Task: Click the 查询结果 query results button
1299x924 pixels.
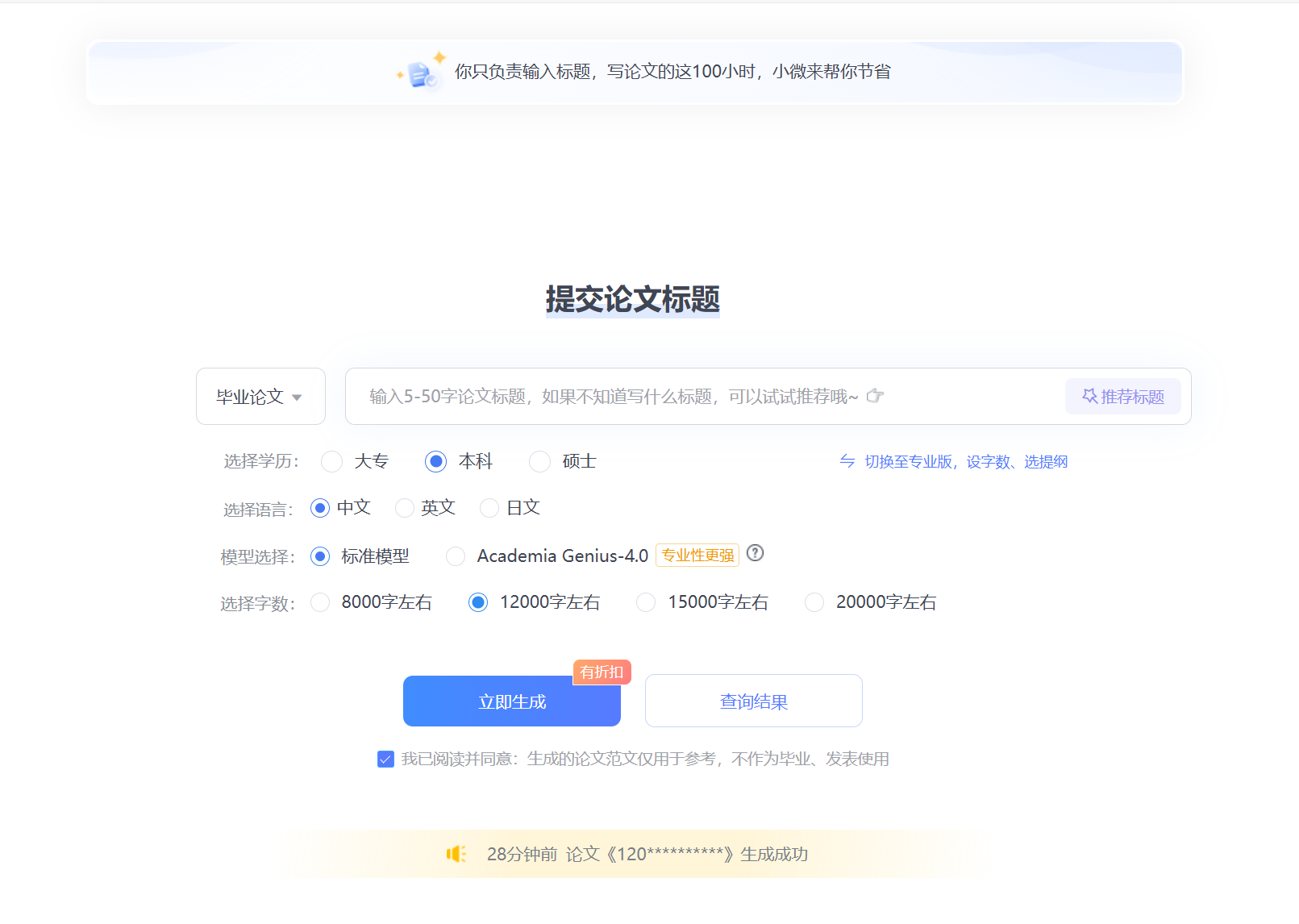Action: click(x=753, y=701)
